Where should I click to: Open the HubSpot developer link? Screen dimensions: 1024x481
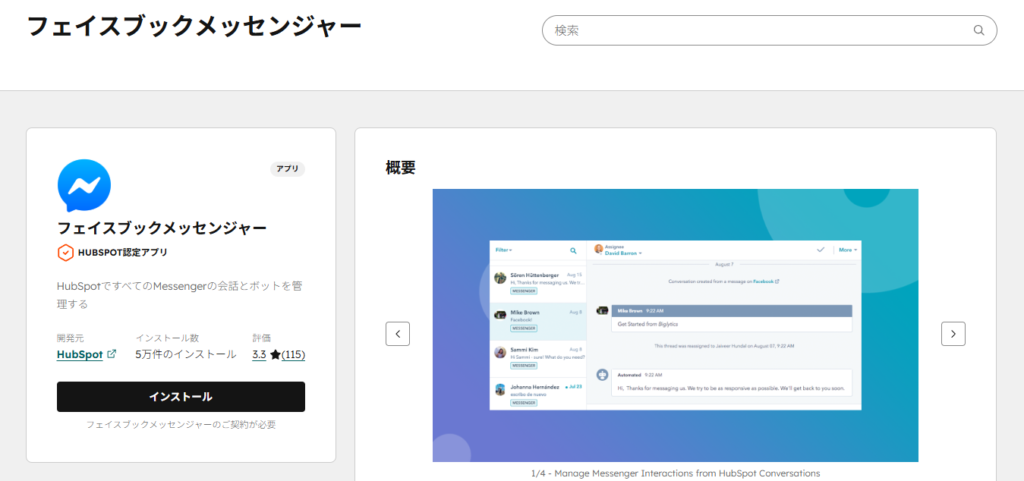pos(80,354)
